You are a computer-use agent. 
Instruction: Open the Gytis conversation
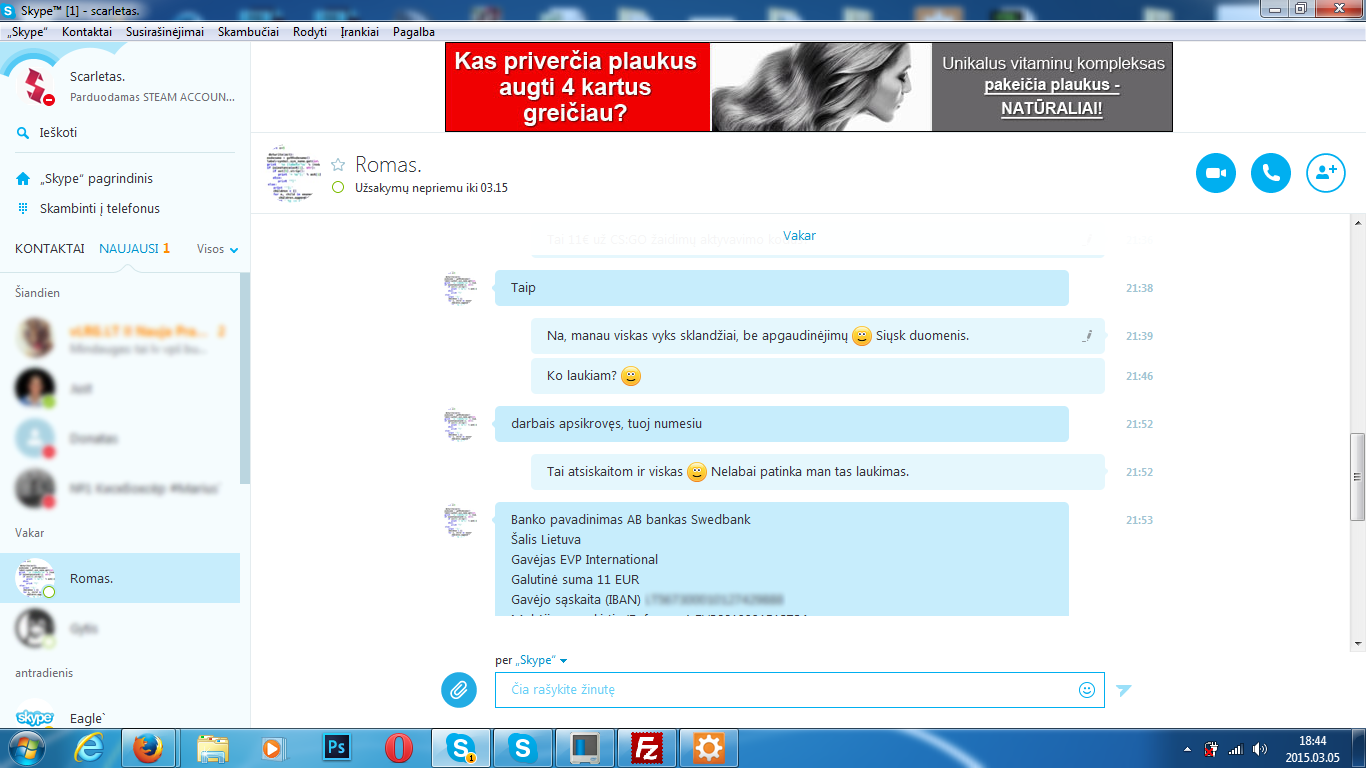(x=120, y=628)
